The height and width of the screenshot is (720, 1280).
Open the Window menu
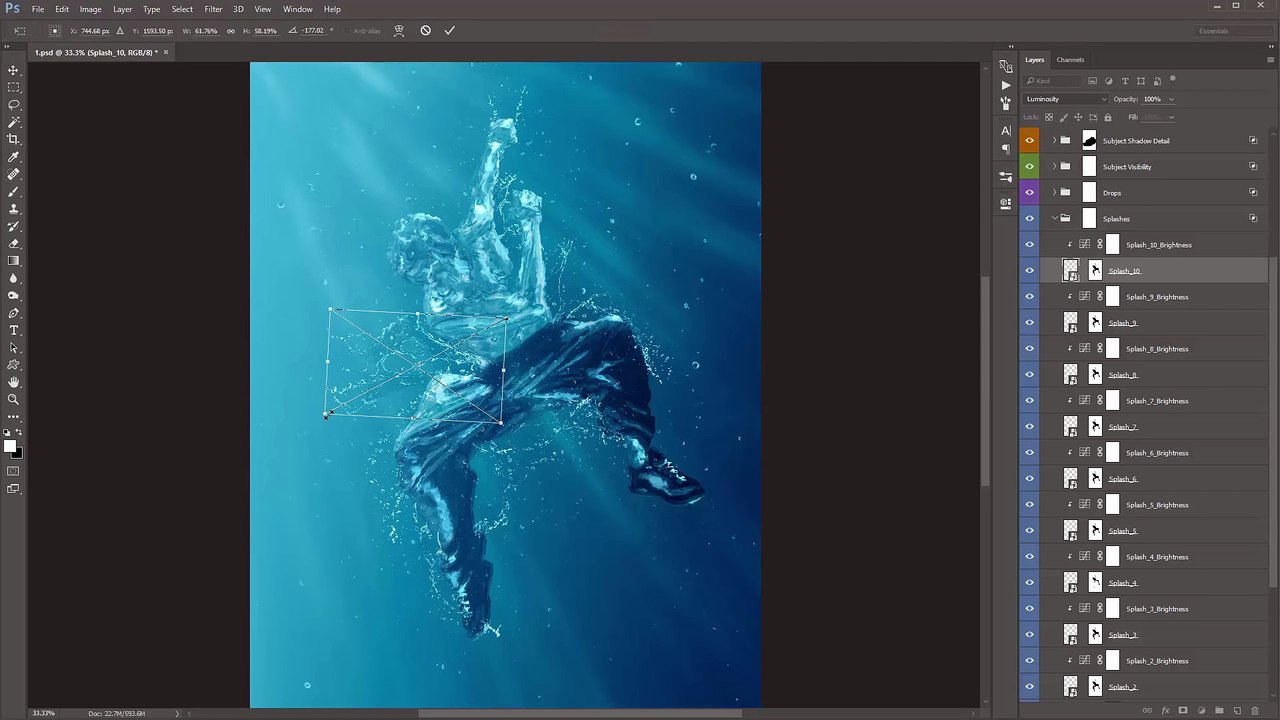(x=297, y=9)
